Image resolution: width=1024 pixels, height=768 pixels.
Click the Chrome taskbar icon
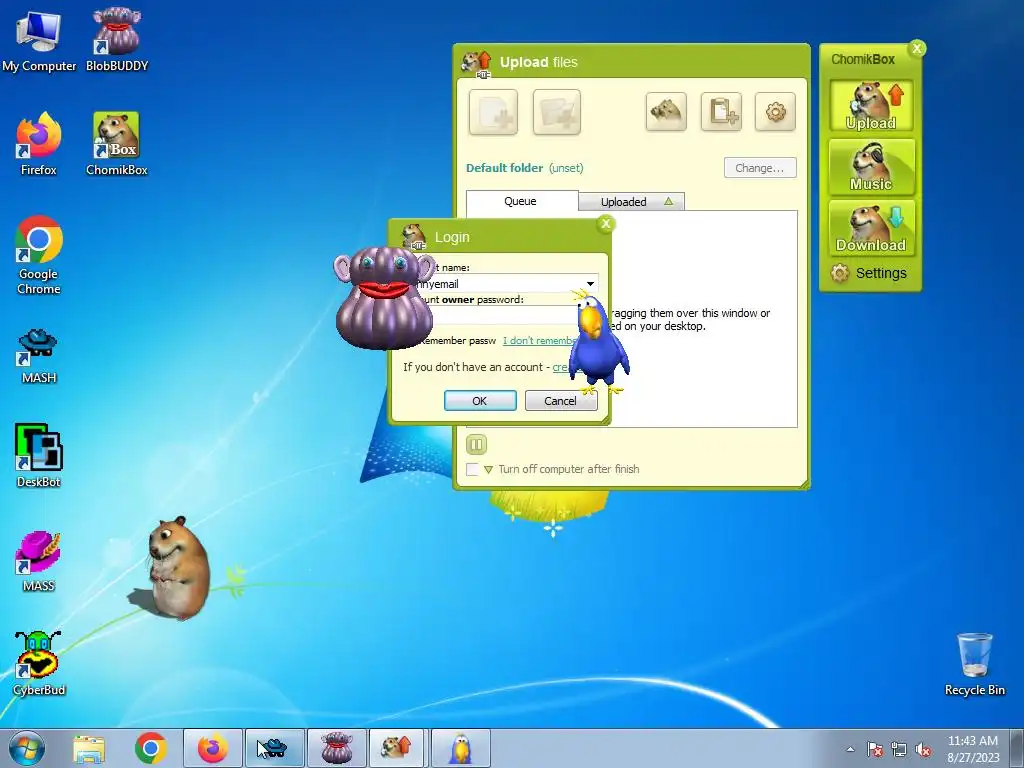tap(151, 748)
